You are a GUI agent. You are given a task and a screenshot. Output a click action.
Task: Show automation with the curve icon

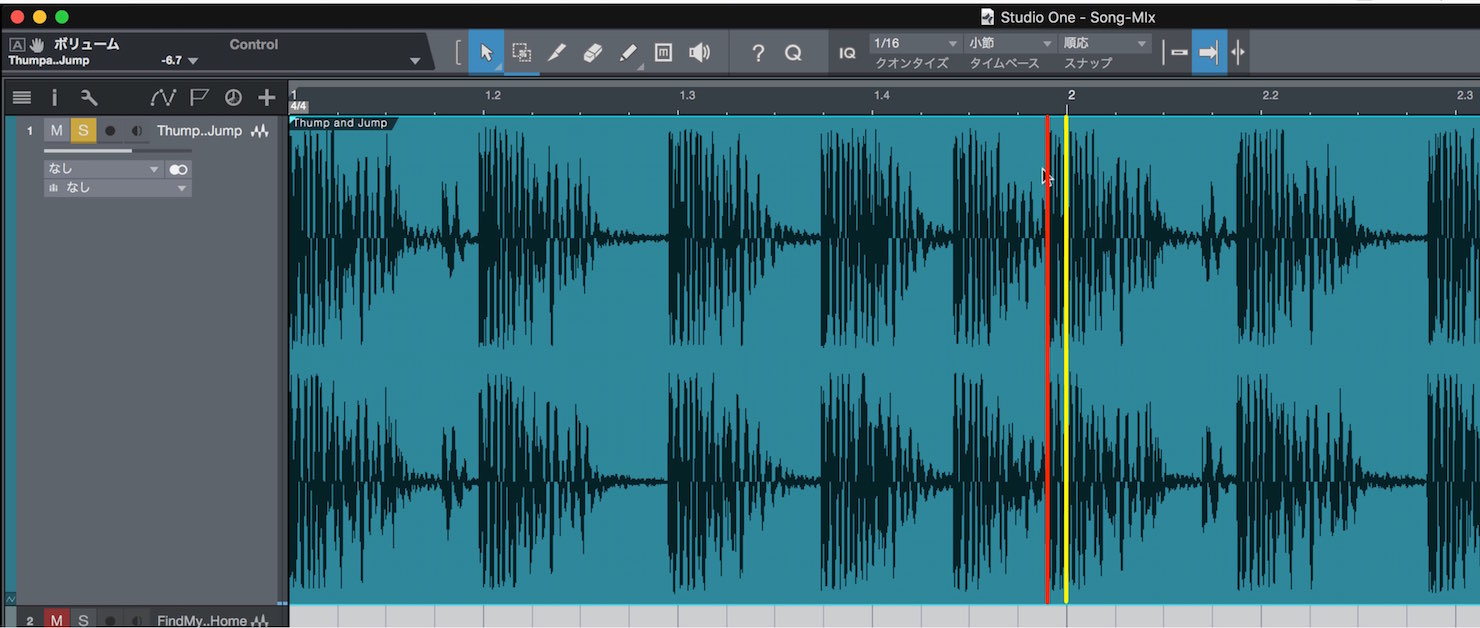tap(163, 98)
